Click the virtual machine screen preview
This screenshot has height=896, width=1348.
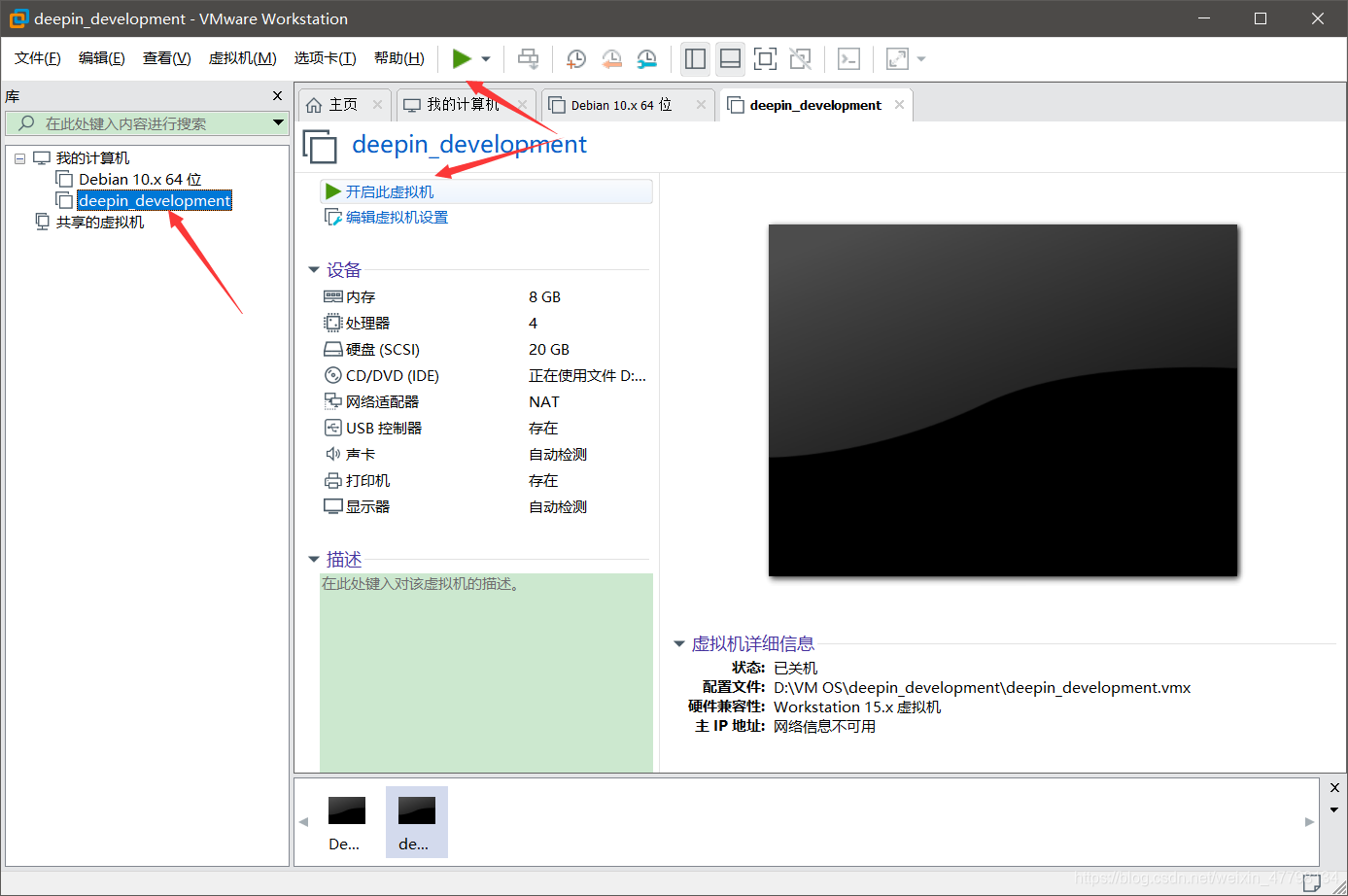1003,400
